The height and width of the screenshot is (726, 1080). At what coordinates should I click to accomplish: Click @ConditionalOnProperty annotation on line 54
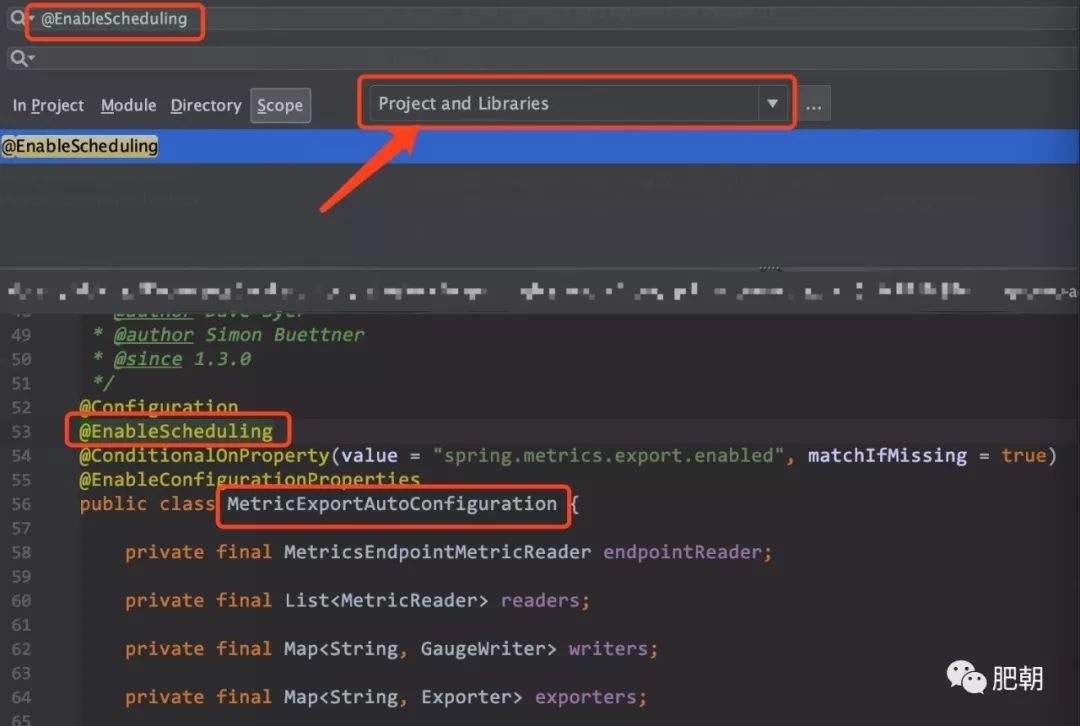[x=205, y=455]
